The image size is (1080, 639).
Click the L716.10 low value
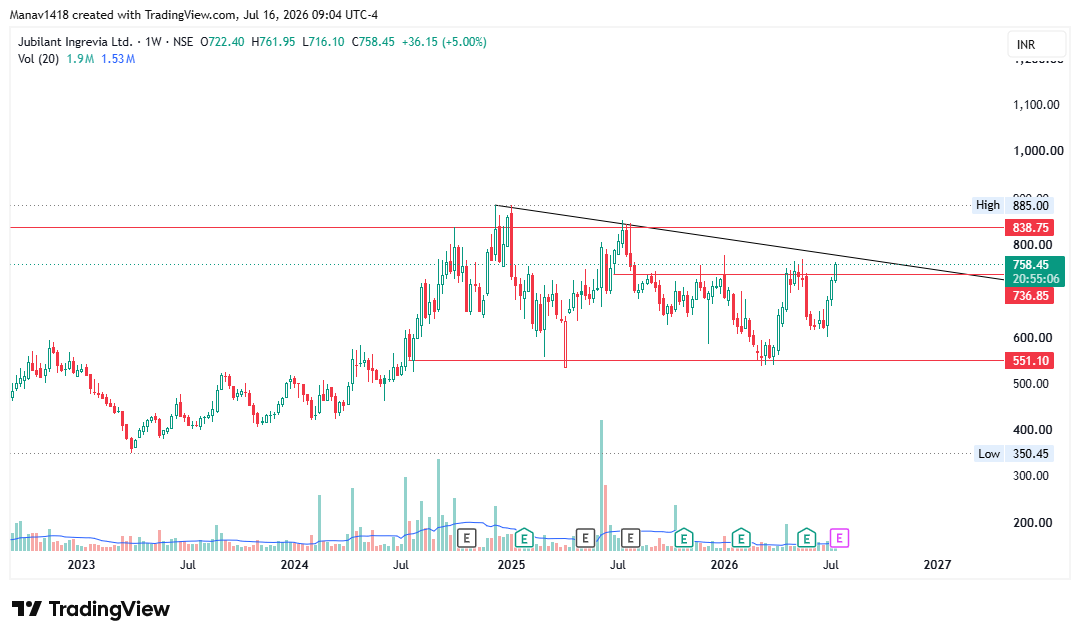(323, 42)
